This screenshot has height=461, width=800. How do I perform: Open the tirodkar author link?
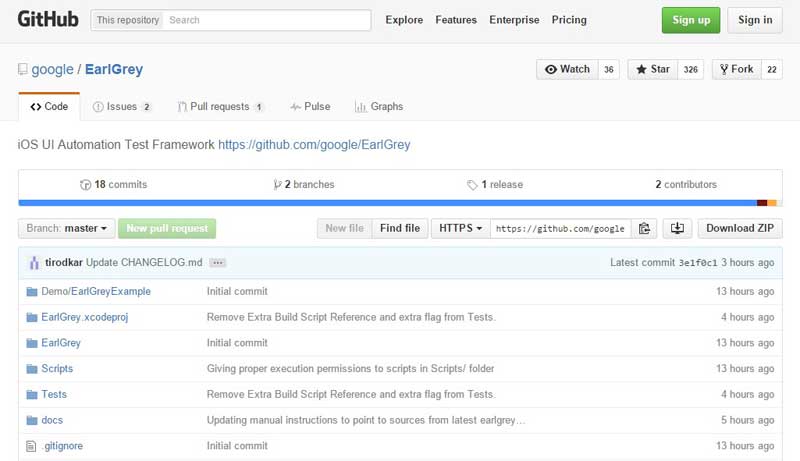64,263
